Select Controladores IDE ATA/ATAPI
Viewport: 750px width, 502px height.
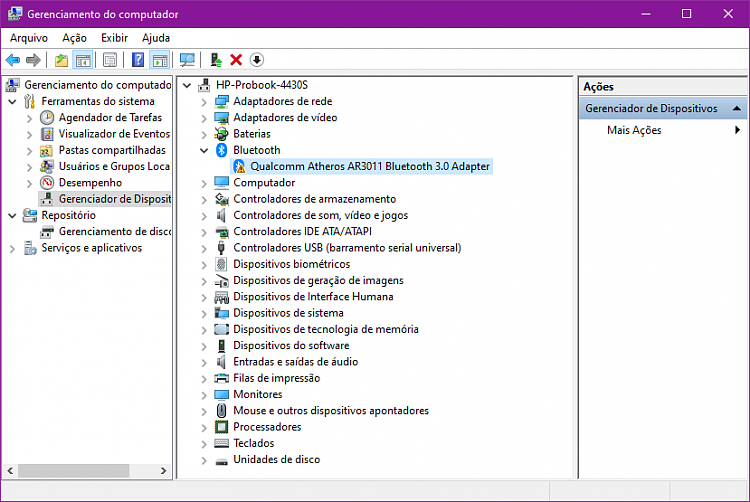[302, 231]
